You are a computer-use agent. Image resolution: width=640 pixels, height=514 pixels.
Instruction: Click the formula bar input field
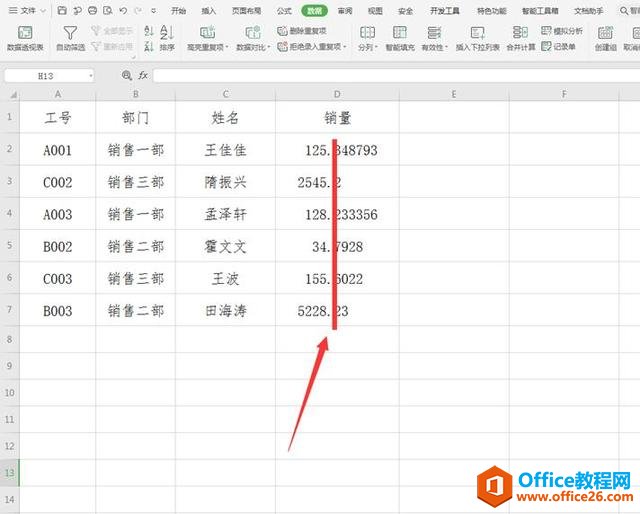click(396, 76)
